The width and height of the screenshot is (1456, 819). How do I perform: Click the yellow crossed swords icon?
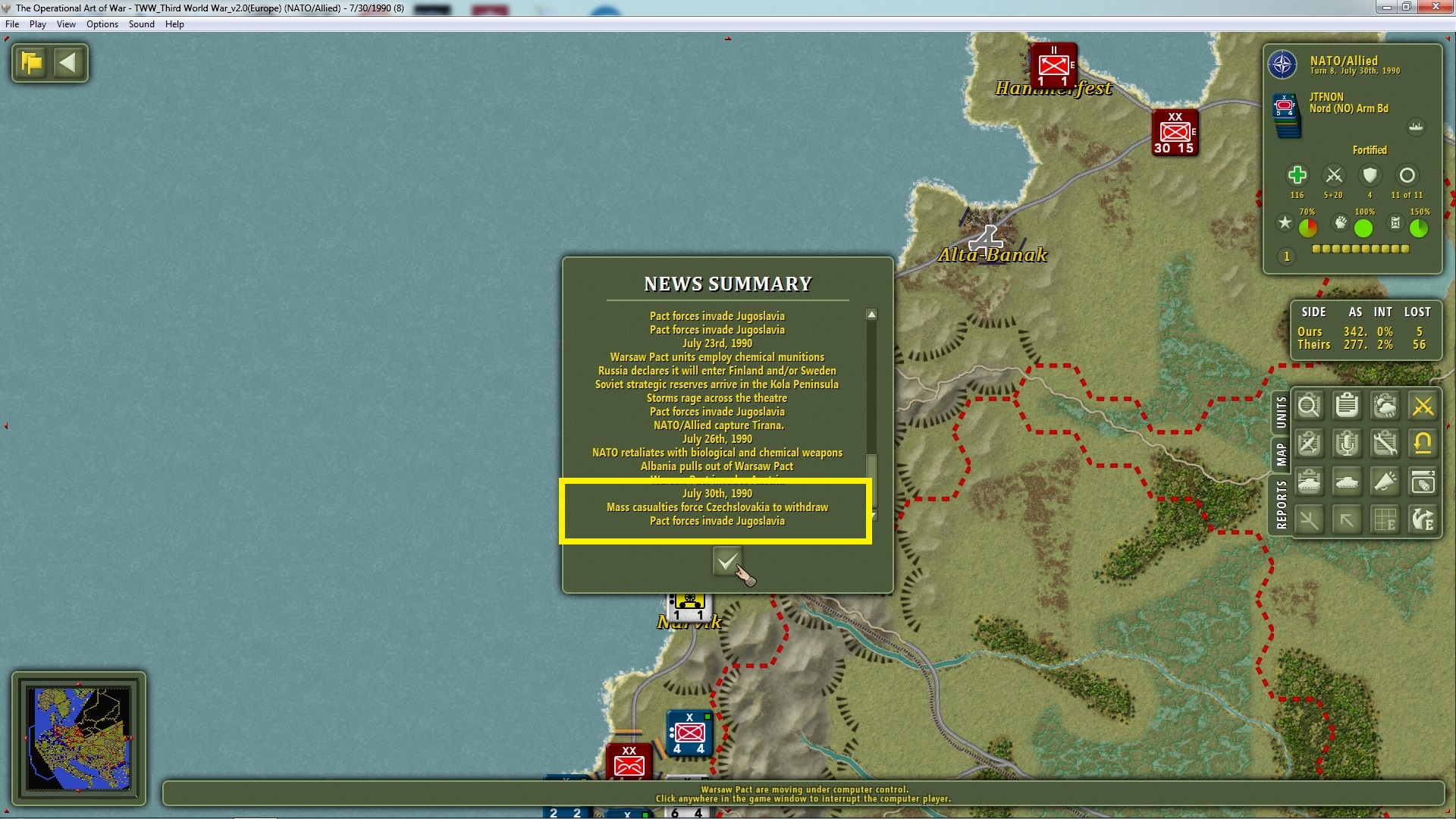1423,406
